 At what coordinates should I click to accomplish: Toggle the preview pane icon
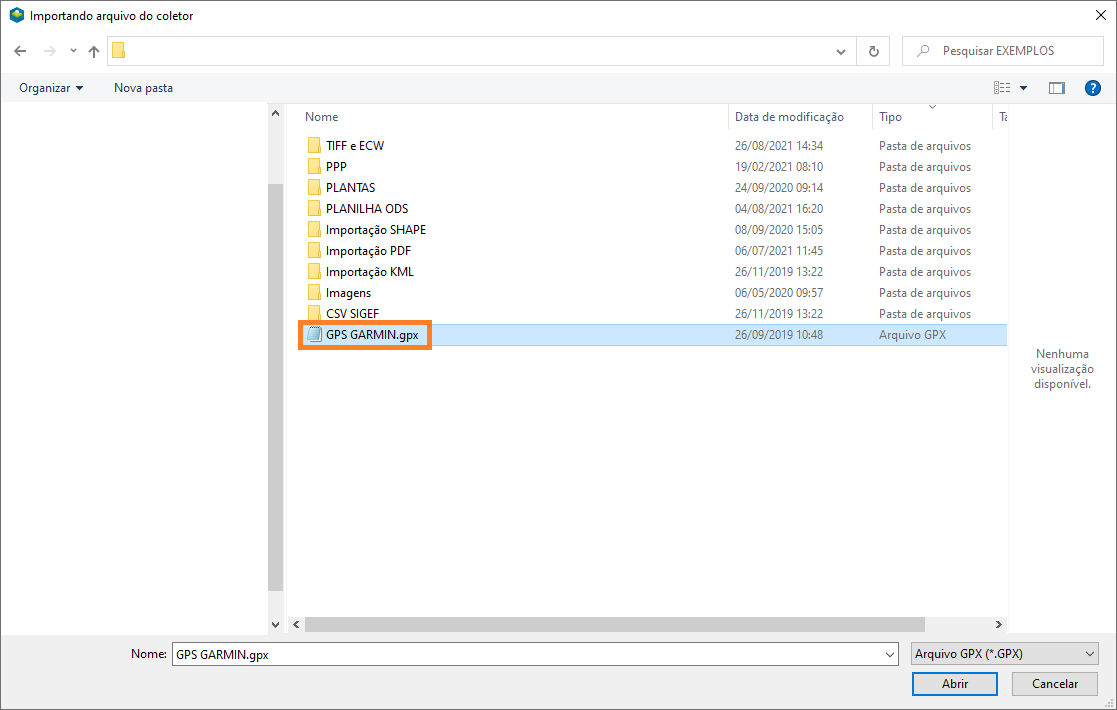(x=1056, y=88)
